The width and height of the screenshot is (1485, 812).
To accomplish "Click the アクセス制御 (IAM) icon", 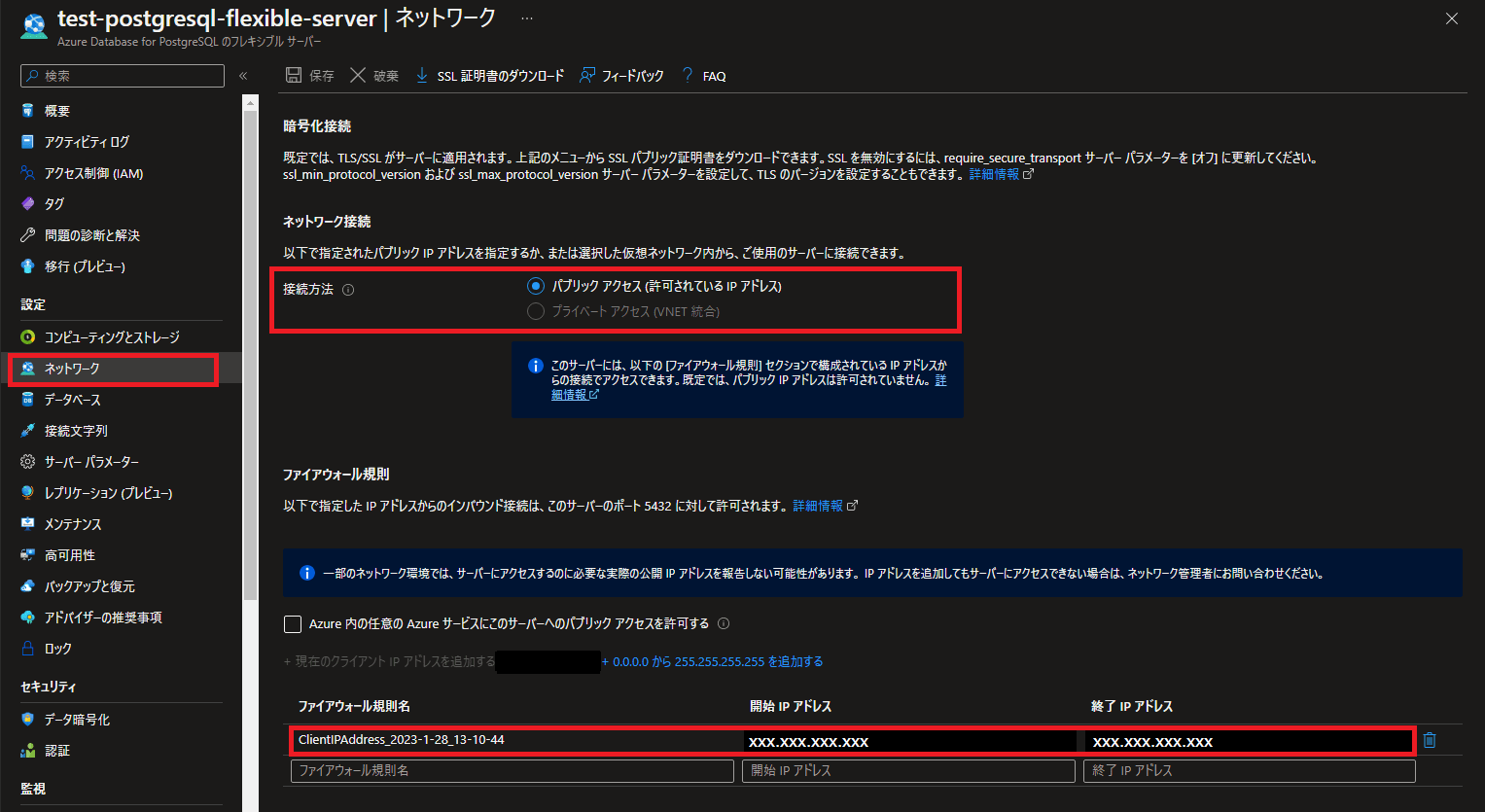I will 27,173.
